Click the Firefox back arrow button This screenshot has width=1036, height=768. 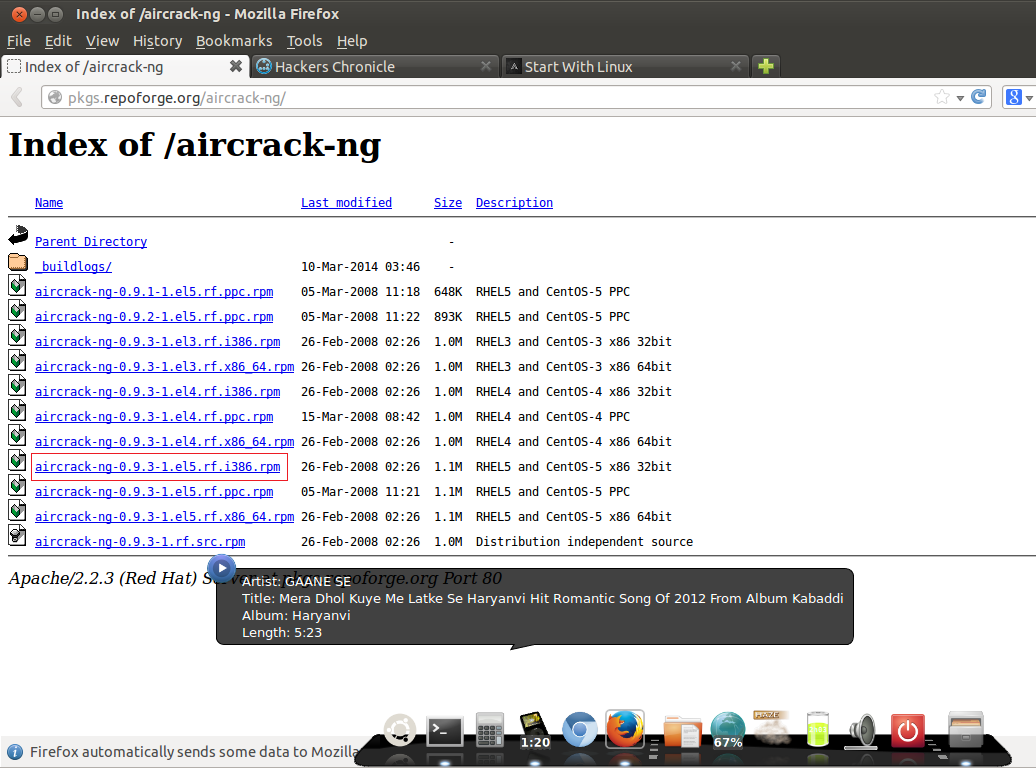(18, 98)
